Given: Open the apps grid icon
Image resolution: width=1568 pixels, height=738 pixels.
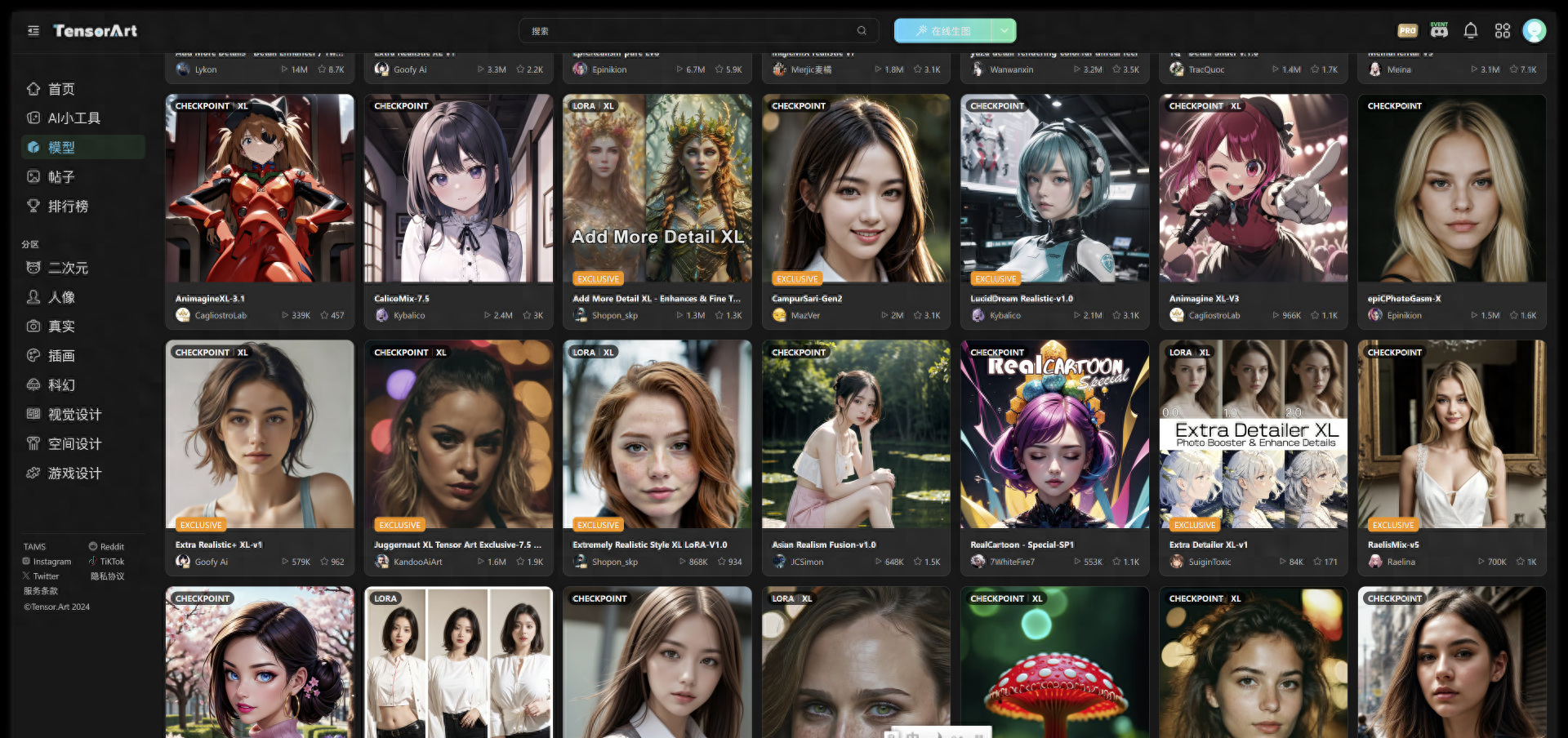Looking at the screenshot, I should click(1503, 31).
